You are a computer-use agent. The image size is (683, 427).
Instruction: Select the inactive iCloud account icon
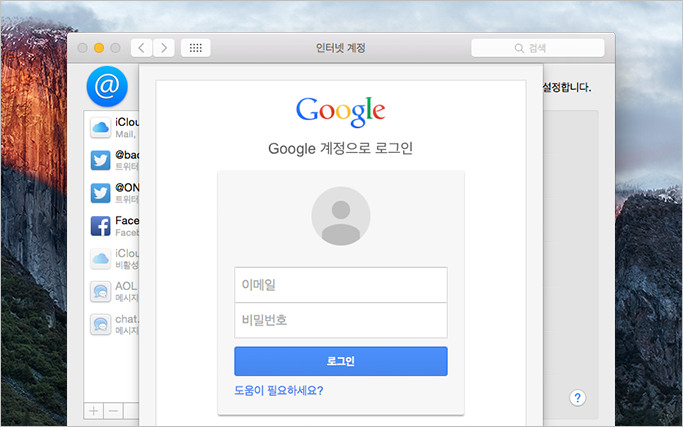101,259
